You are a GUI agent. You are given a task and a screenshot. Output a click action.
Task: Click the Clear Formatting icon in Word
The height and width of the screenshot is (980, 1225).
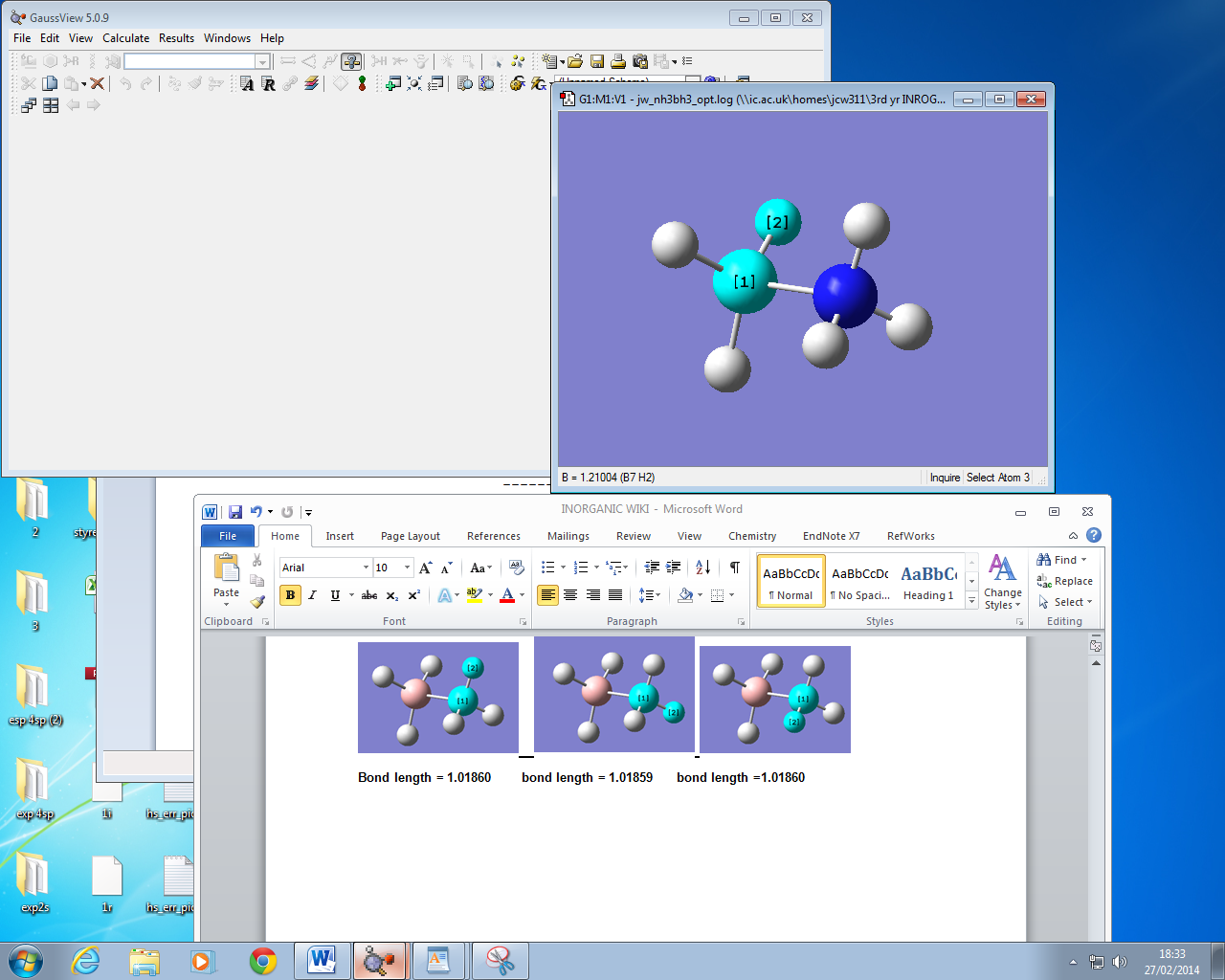click(517, 568)
